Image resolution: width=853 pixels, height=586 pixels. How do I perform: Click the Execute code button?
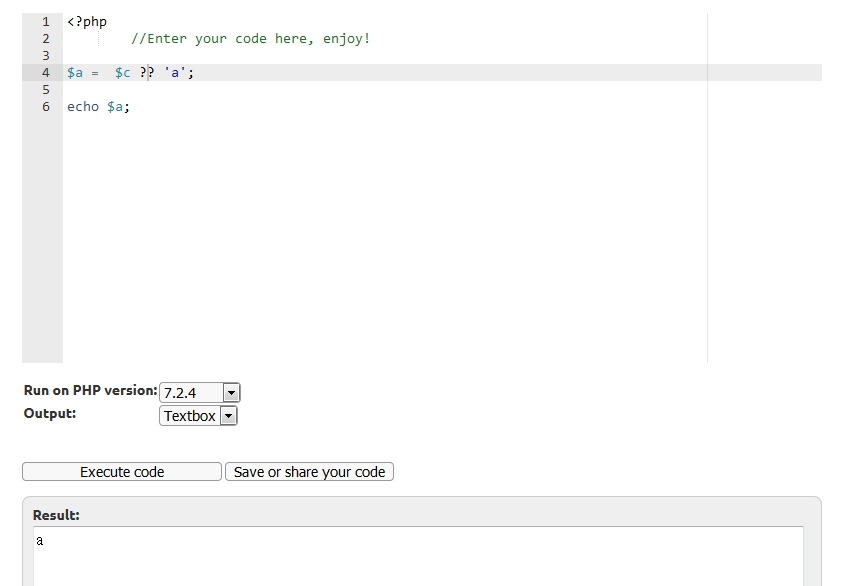121,472
